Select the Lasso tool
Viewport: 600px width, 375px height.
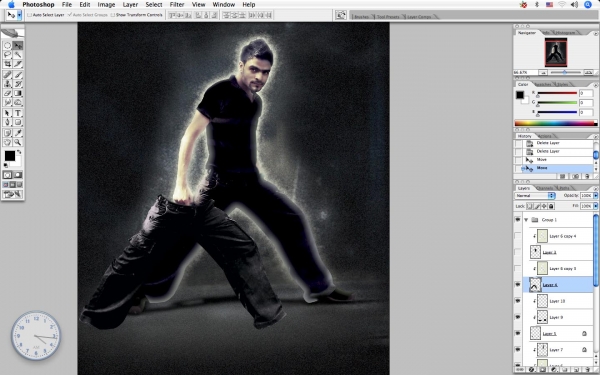pos(7,55)
